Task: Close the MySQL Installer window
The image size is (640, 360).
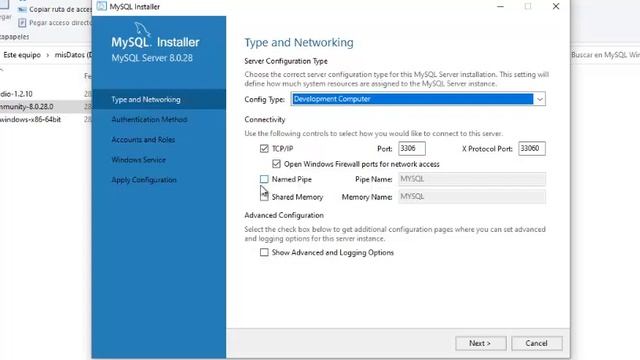Action: [x=556, y=7]
